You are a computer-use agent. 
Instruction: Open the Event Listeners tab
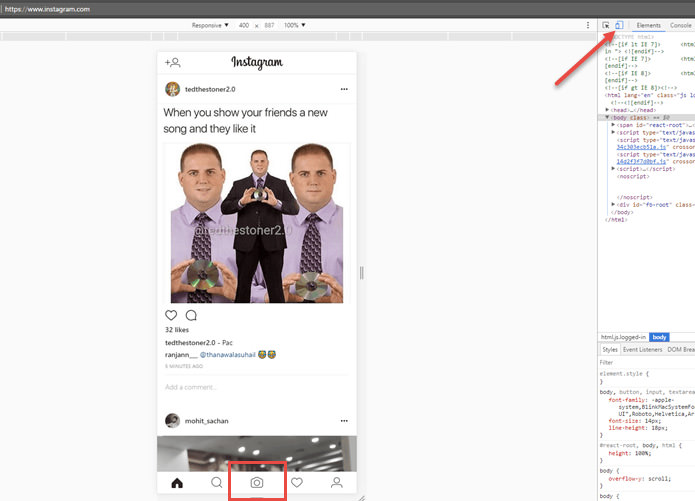pos(642,350)
